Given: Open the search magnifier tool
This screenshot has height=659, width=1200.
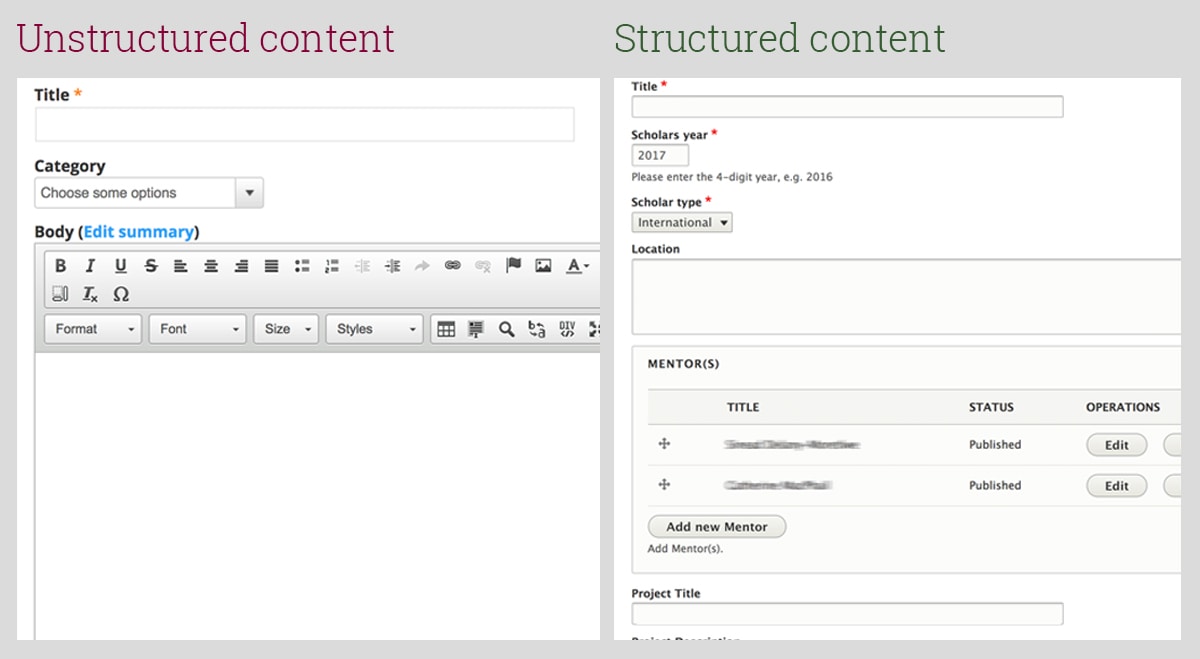Looking at the screenshot, I should pos(505,328).
